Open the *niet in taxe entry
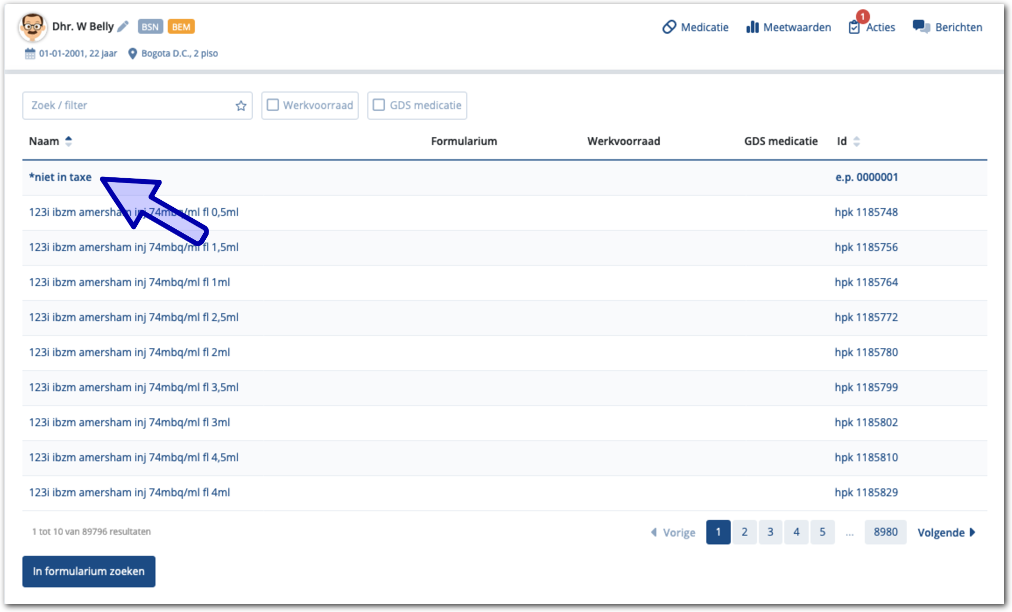This screenshot has width=1012, height=612. tap(60, 177)
